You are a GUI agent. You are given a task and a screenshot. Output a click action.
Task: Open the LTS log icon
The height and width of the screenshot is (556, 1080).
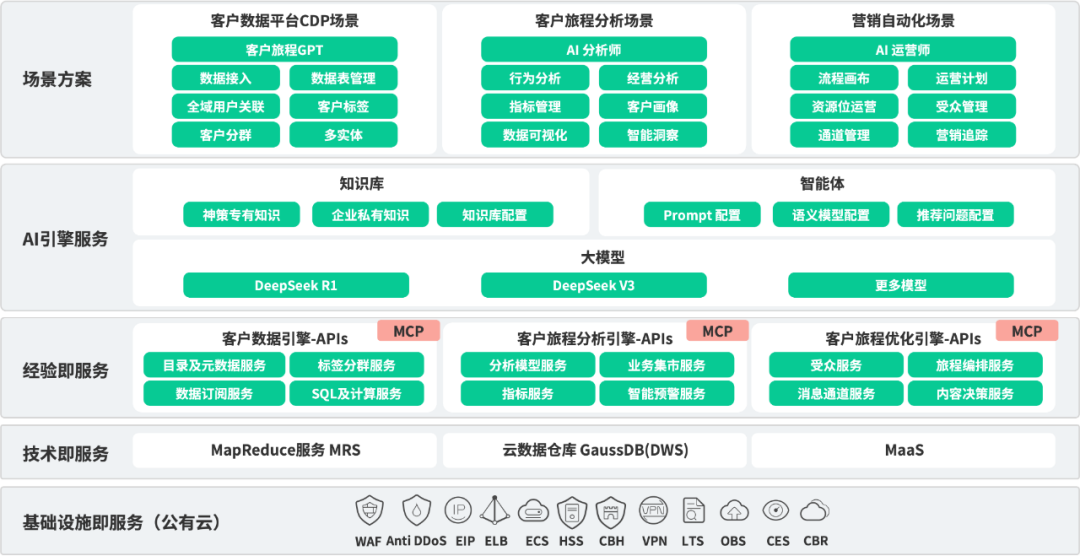(694, 511)
